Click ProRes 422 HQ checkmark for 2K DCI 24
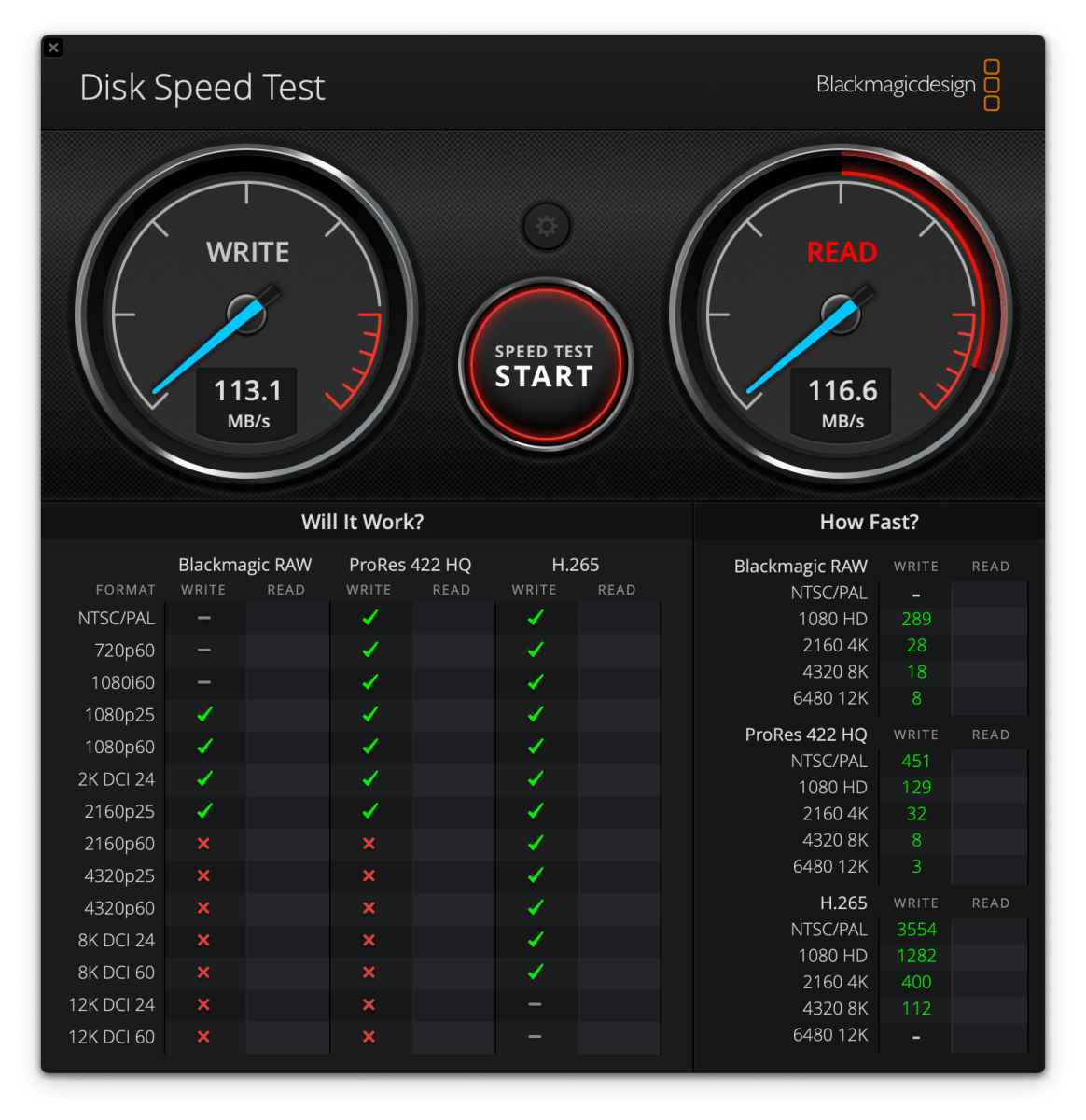The image size is (1086, 1120). coord(369,778)
